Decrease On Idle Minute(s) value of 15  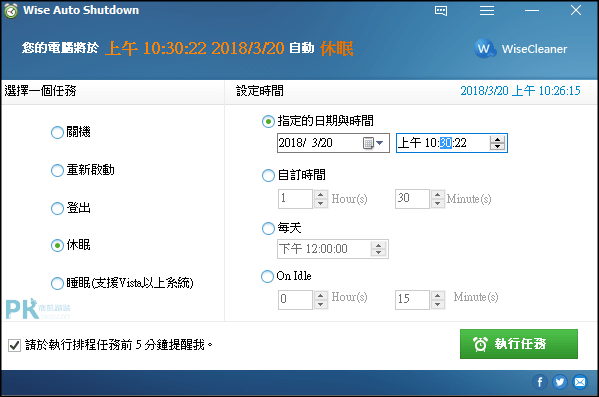pos(438,304)
